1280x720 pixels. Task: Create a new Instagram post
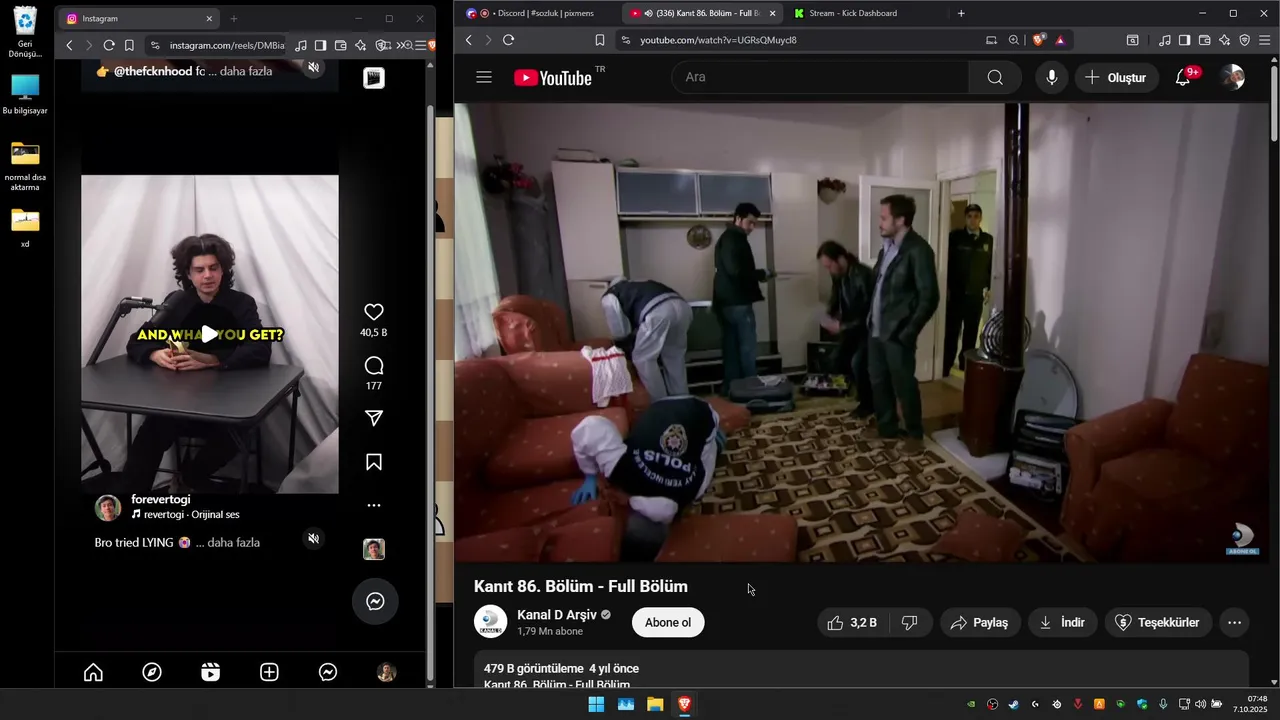click(x=269, y=673)
